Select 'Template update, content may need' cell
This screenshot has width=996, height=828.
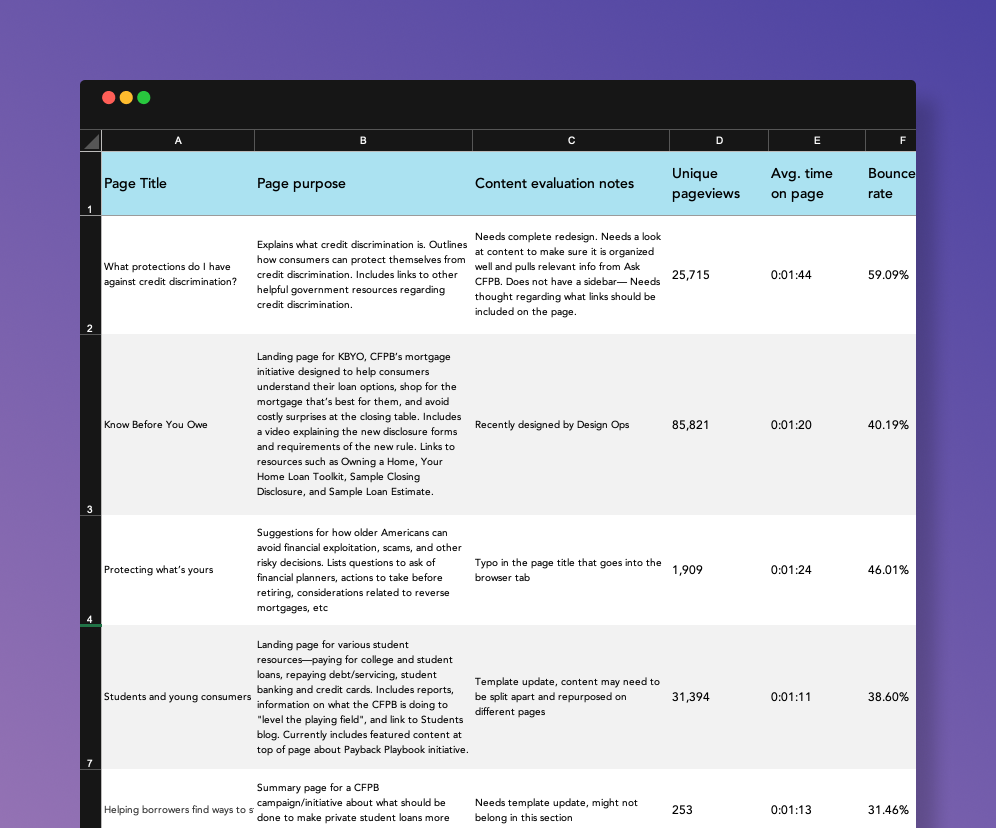pyautogui.click(x=571, y=697)
